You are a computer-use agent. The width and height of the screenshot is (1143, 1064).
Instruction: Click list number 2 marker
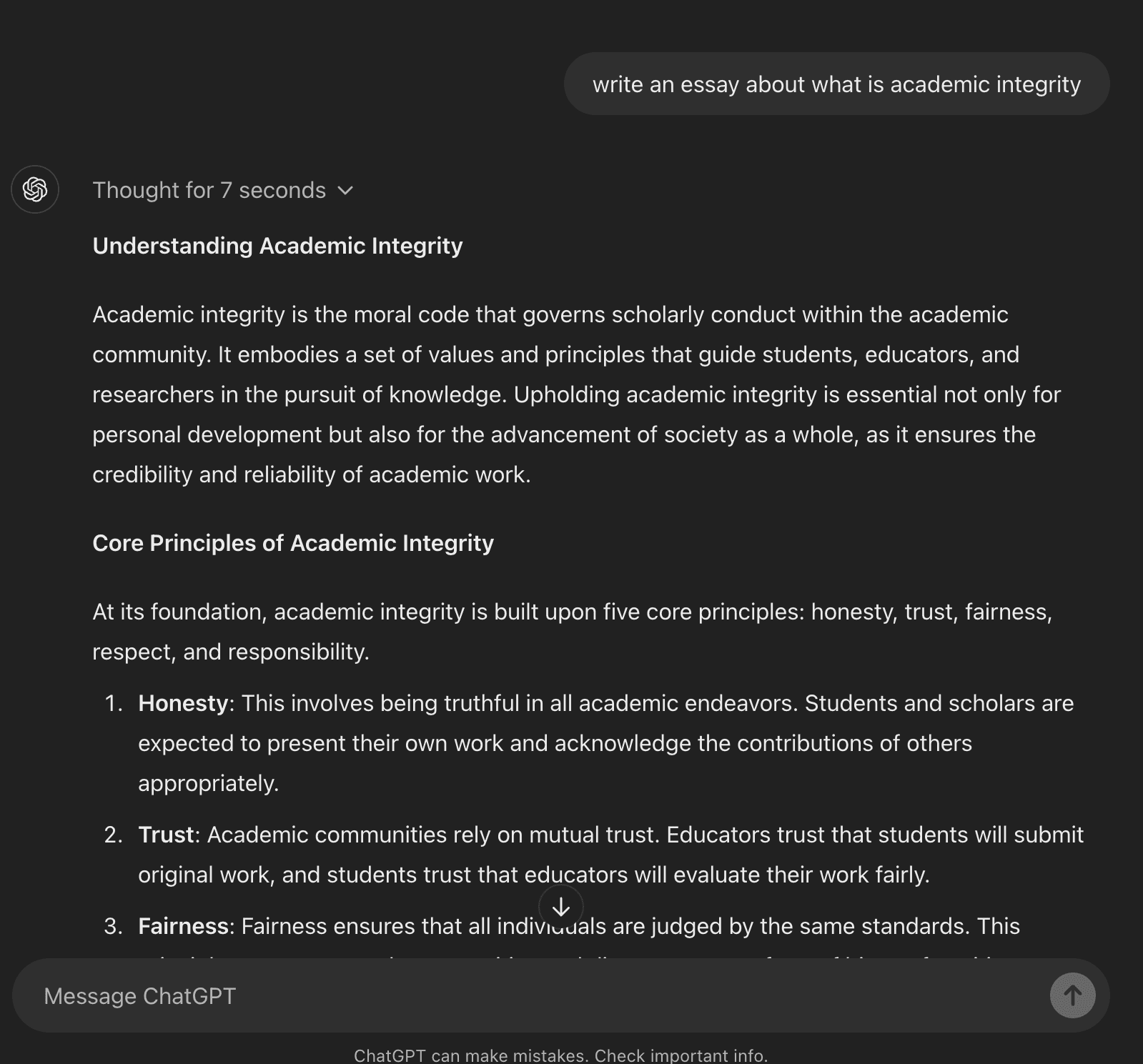pos(113,835)
